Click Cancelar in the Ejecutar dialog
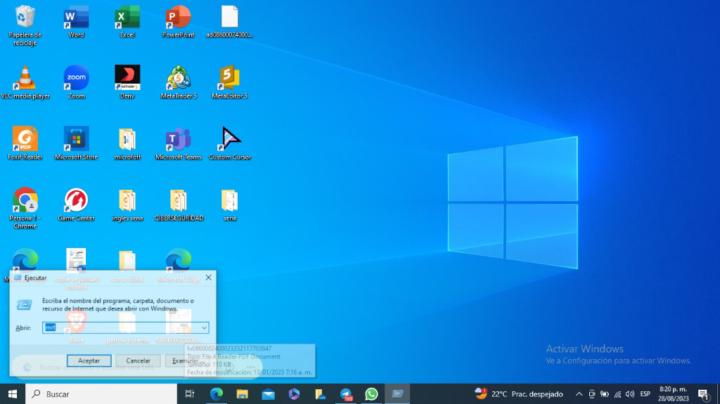This screenshot has width=720, height=404. click(x=138, y=361)
